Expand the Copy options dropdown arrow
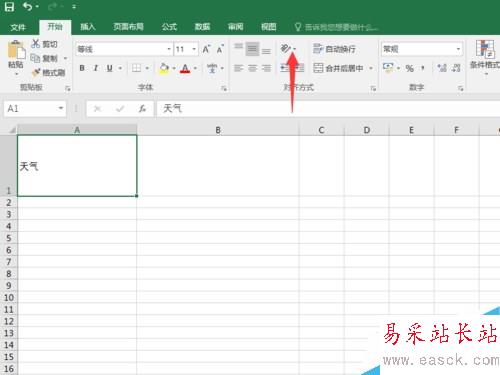Viewport: 500px width, 375px height. pos(65,58)
